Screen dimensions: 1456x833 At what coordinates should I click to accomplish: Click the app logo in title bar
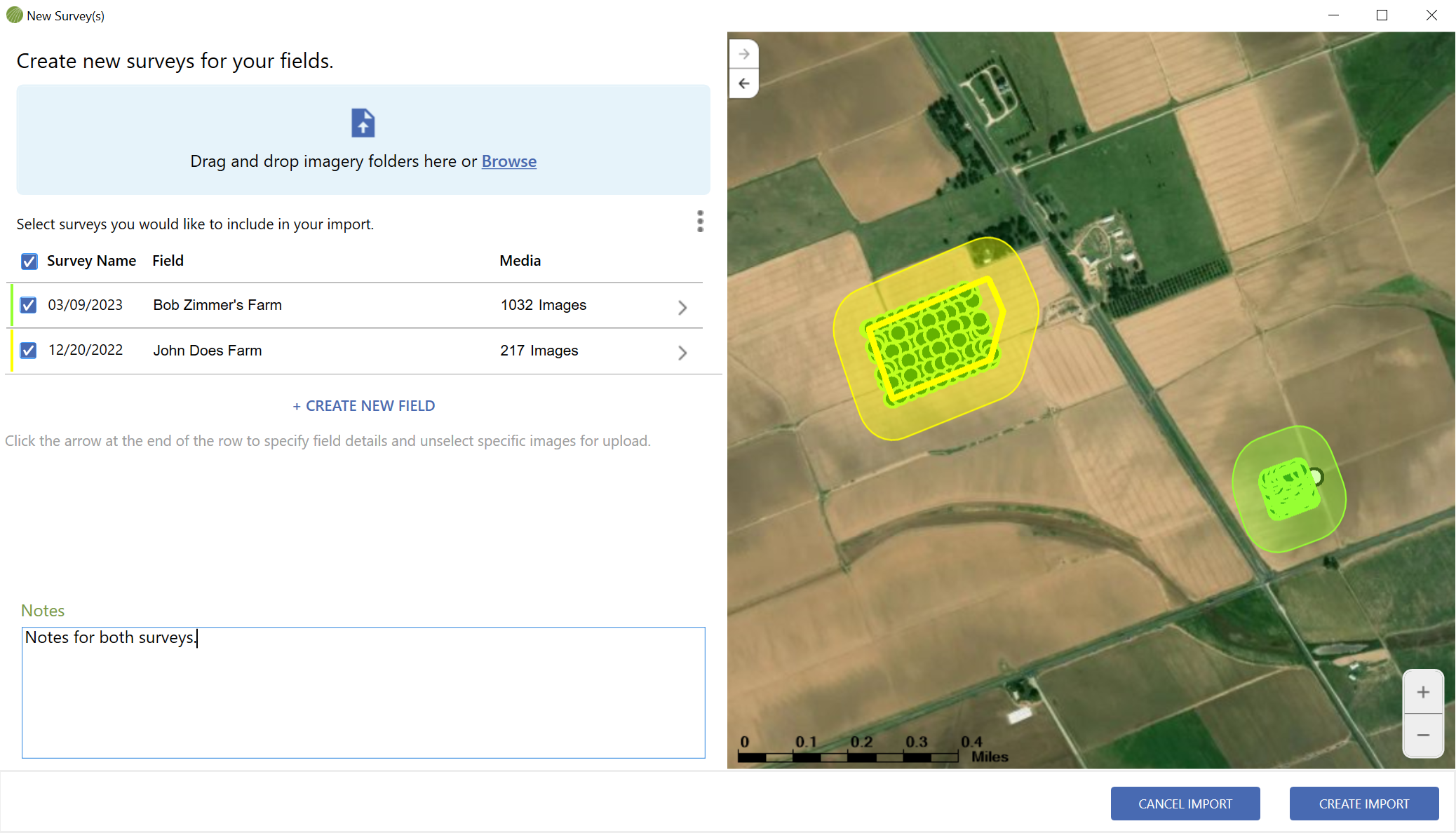point(14,15)
